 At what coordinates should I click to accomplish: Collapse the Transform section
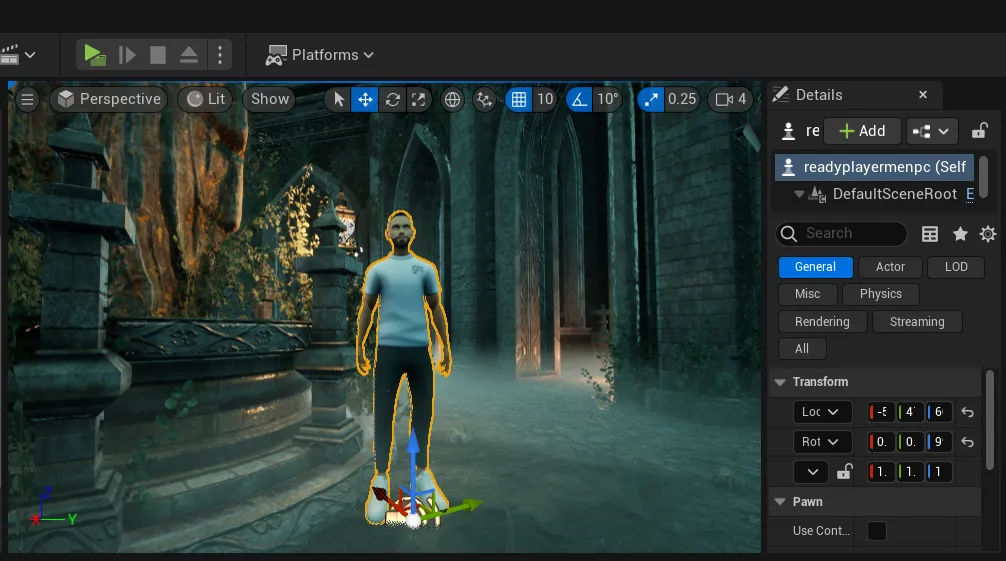point(780,382)
